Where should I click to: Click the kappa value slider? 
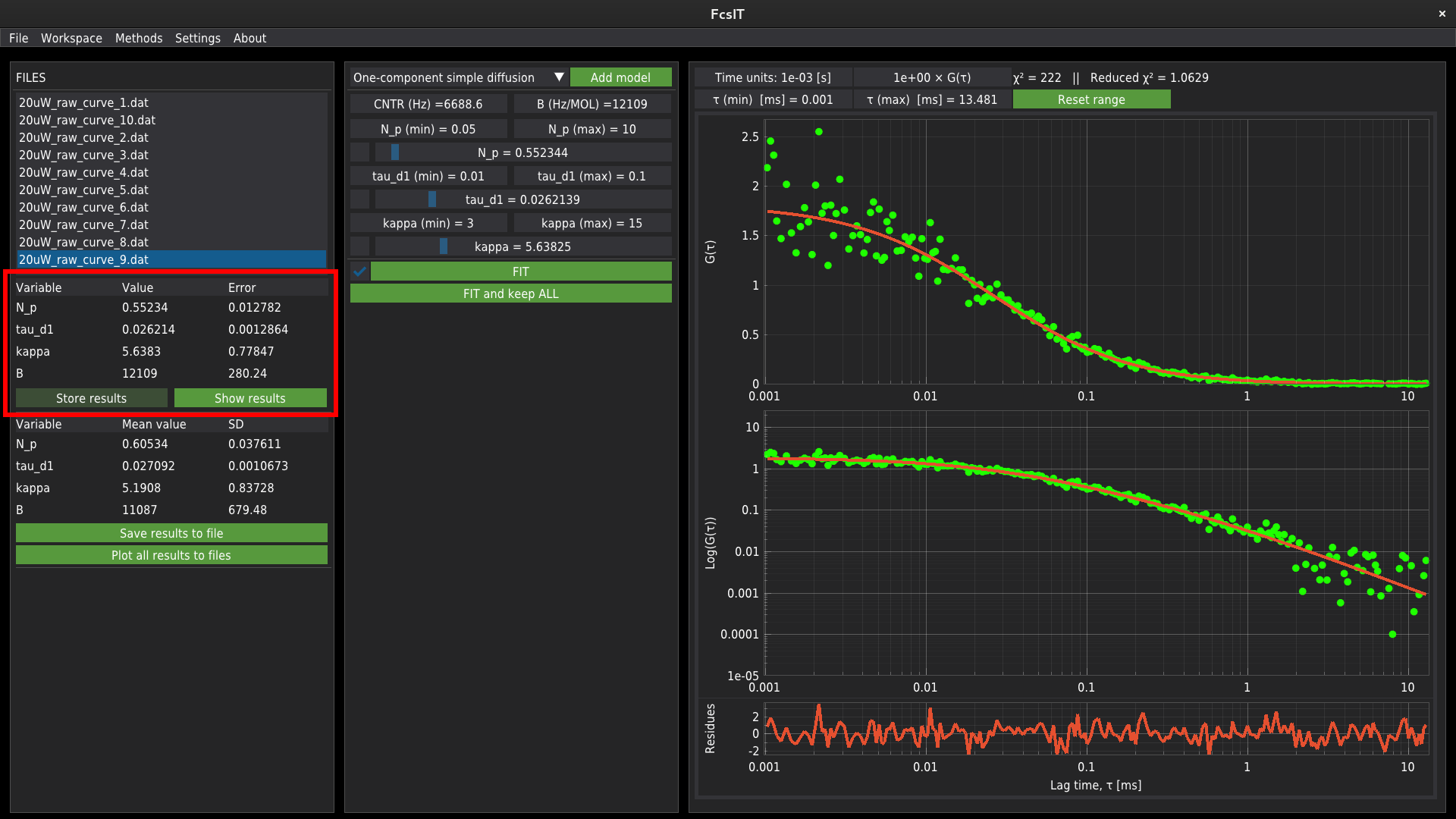pyautogui.click(x=522, y=246)
